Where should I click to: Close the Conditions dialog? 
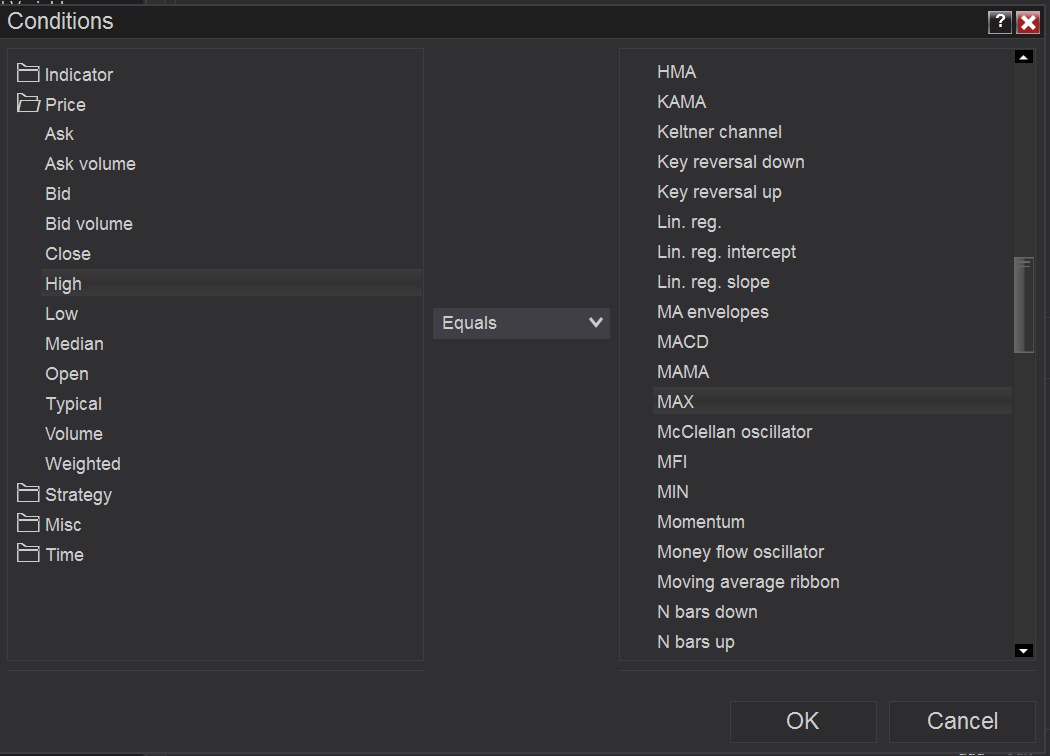pyautogui.click(x=1028, y=23)
